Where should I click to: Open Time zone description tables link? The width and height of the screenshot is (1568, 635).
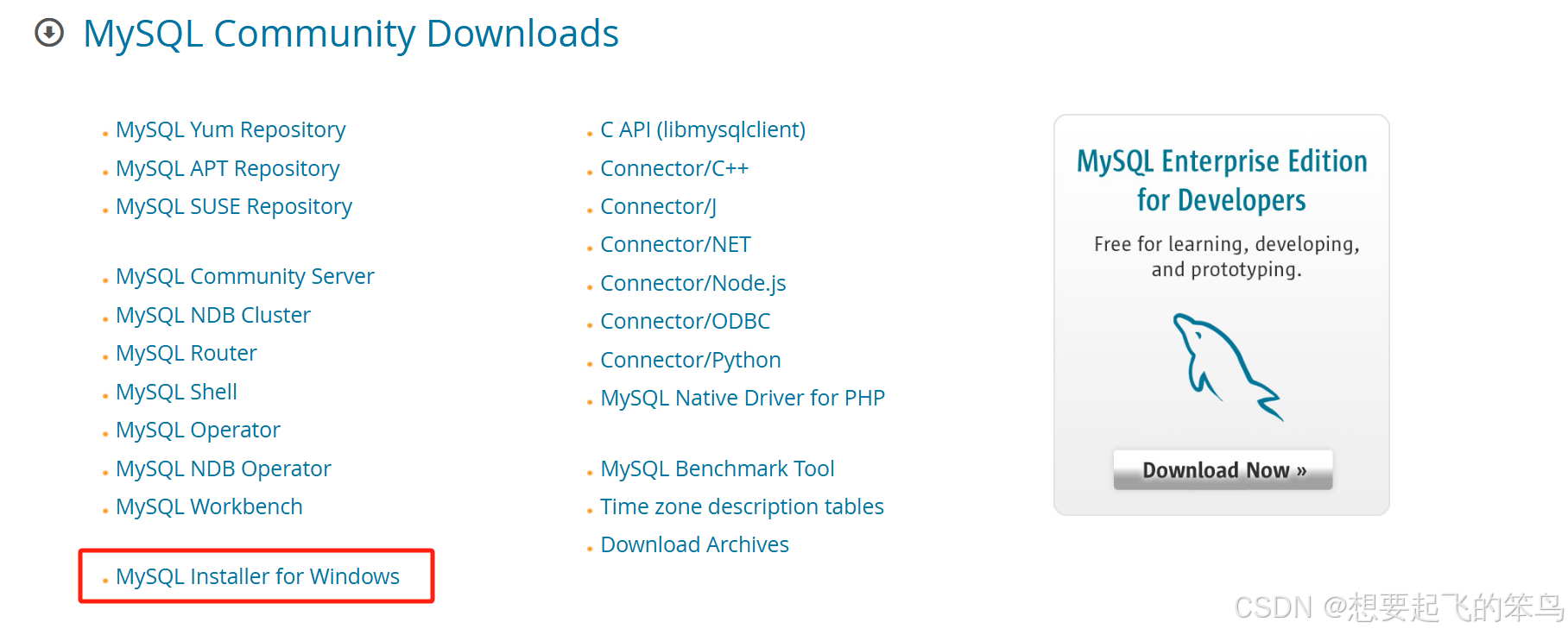(742, 506)
